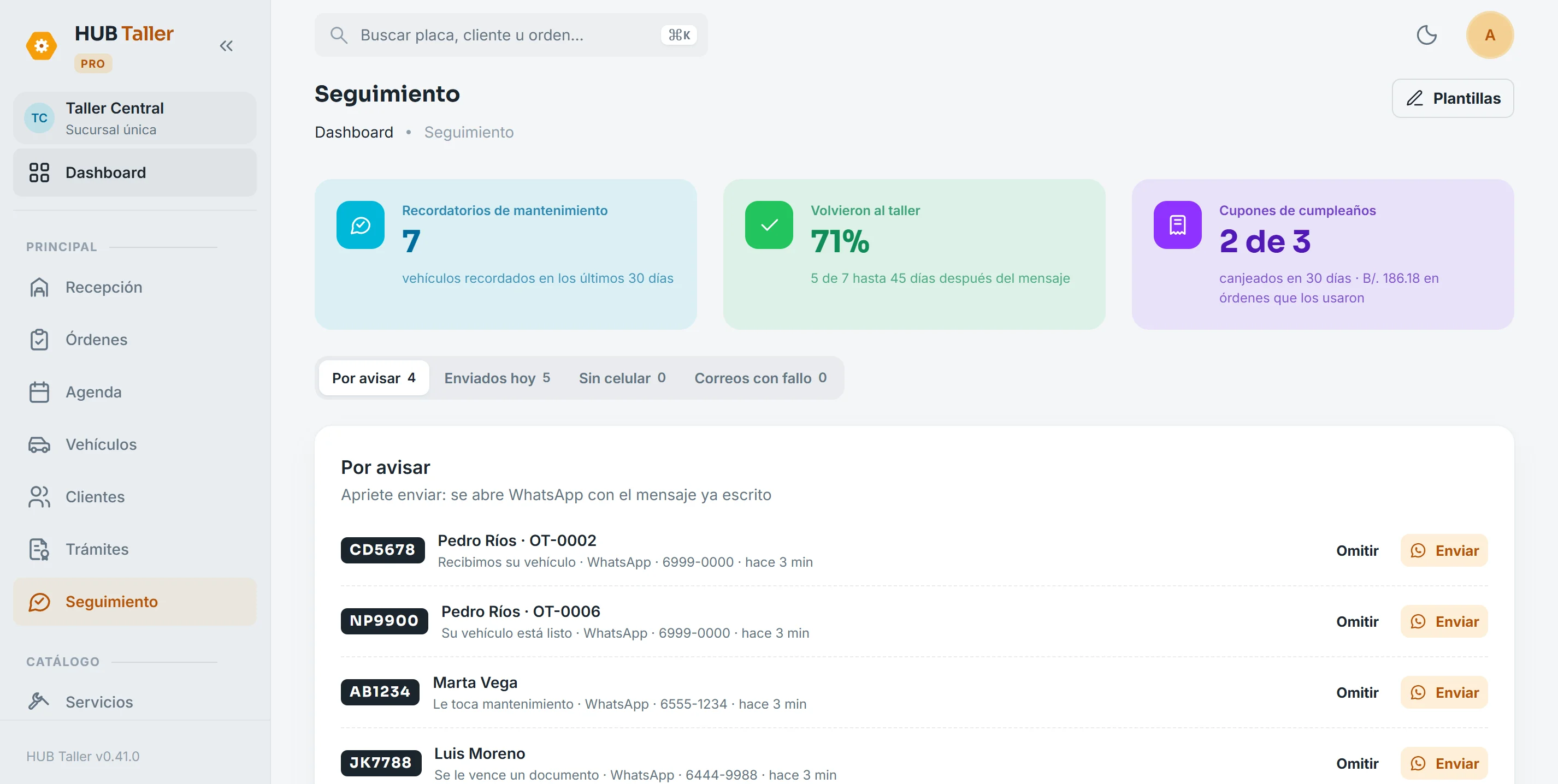Click the HUB Taller v0.41.0 version text
Viewport: 1558px width, 784px height.
click(x=83, y=756)
